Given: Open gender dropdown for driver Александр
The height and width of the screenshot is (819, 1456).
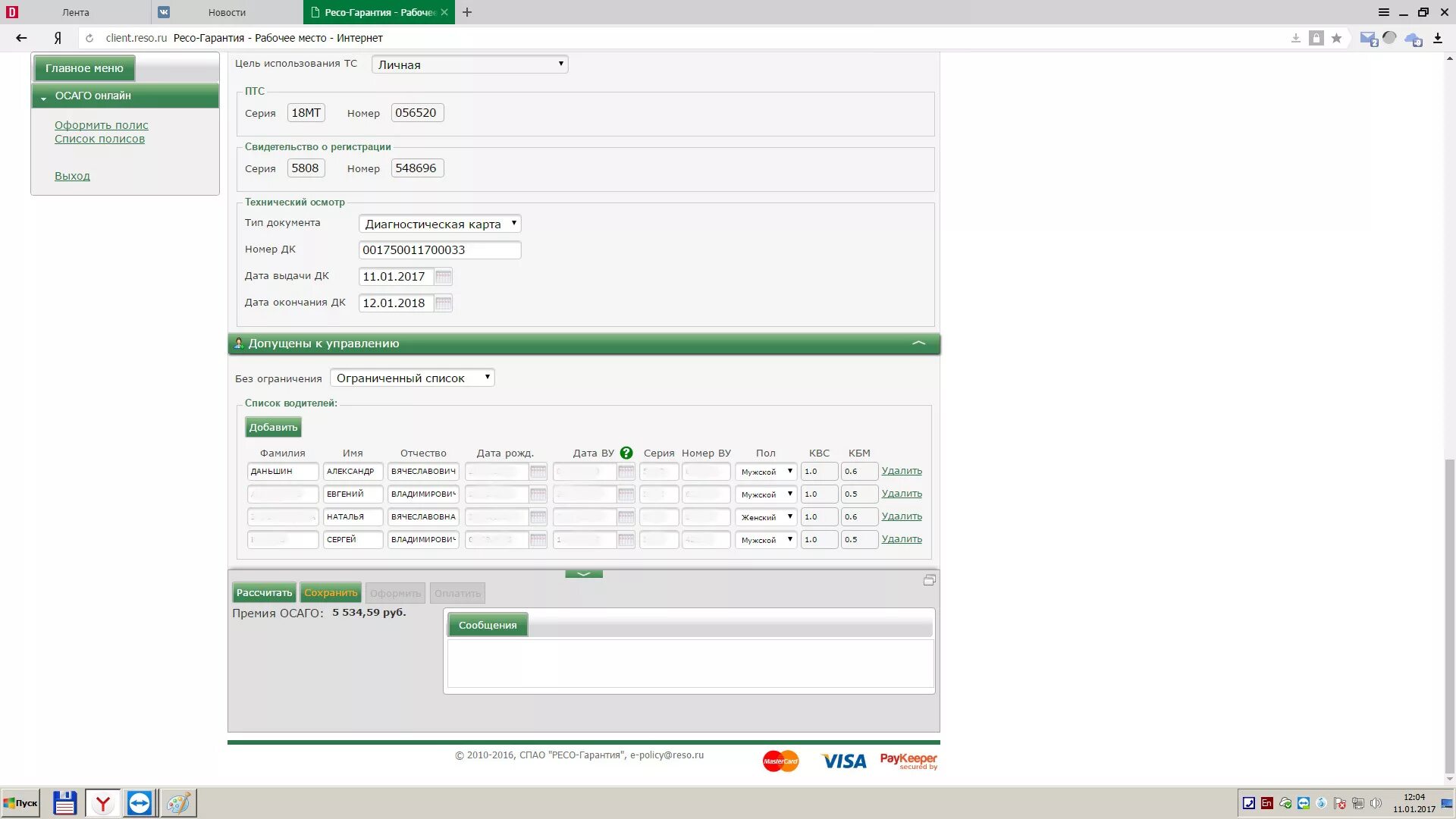Looking at the screenshot, I should [x=766, y=472].
